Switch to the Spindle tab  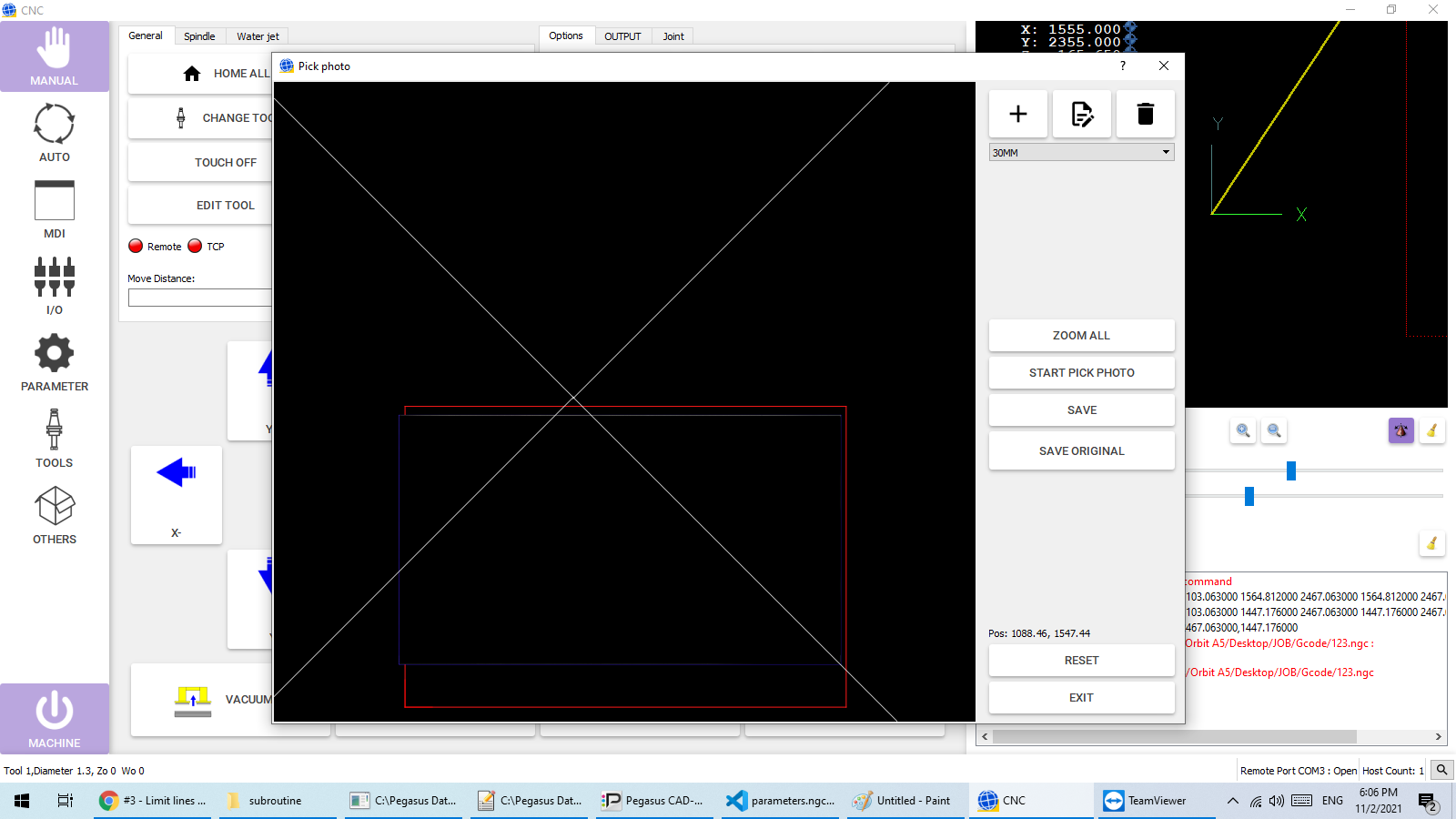point(199,36)
